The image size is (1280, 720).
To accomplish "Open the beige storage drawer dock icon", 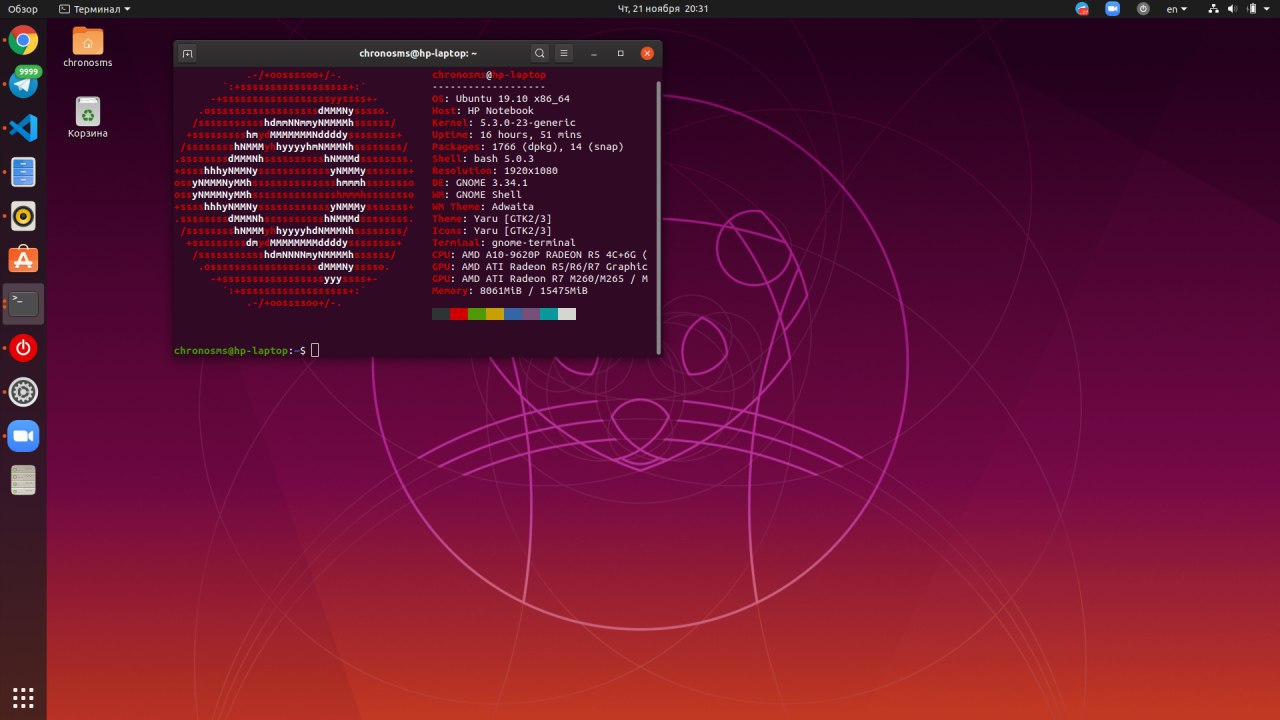I will tap(24, 480).
